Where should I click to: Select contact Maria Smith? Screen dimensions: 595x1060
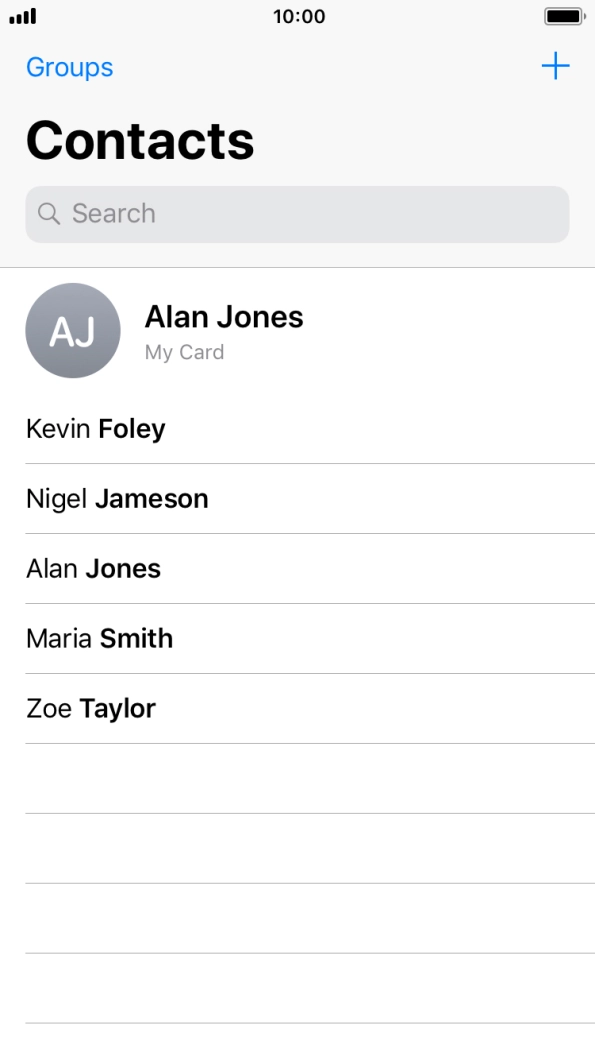pyautogui.click(x=99, y=638)
